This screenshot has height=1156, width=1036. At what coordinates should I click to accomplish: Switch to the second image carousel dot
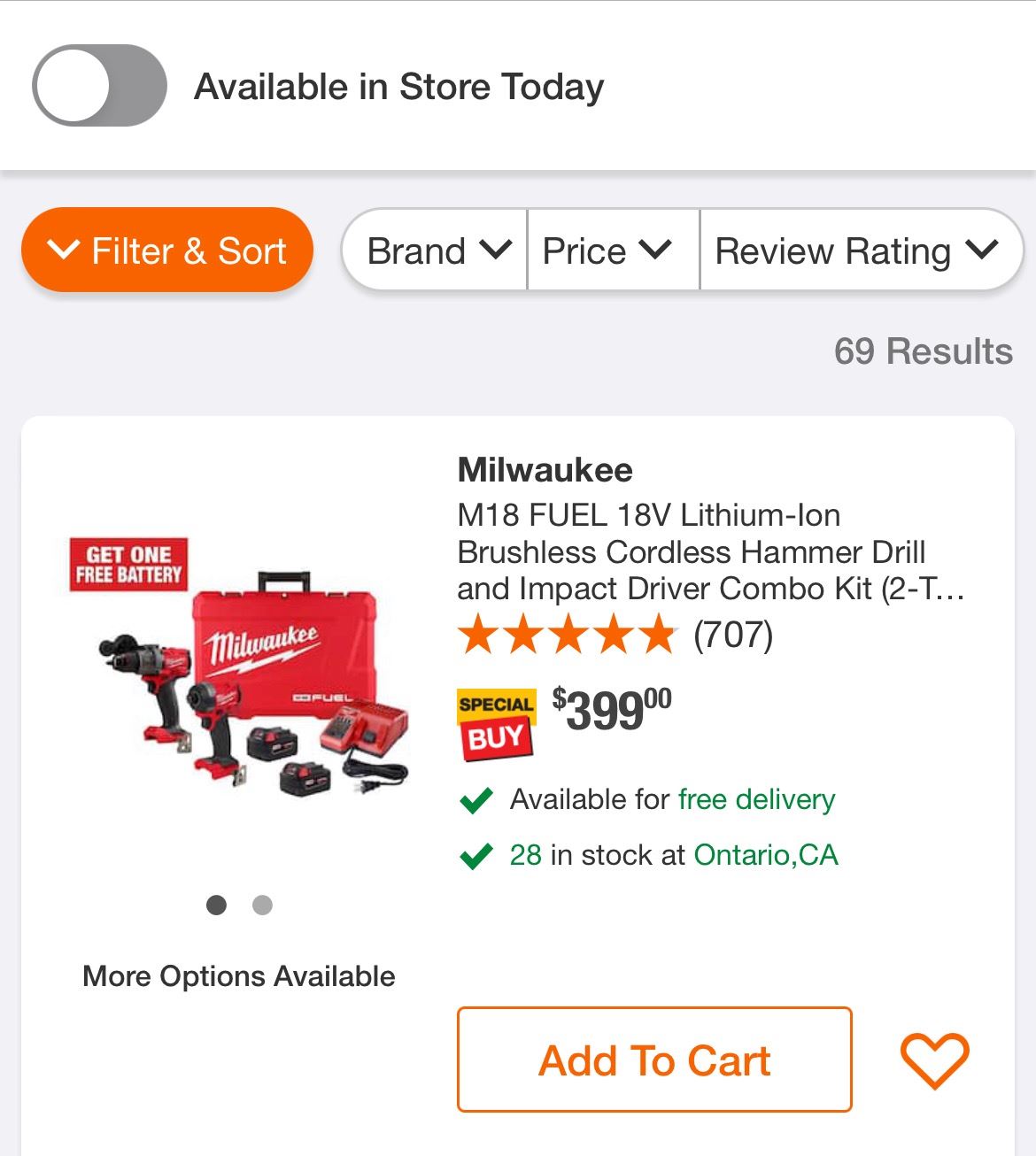[x=262, y=905]
